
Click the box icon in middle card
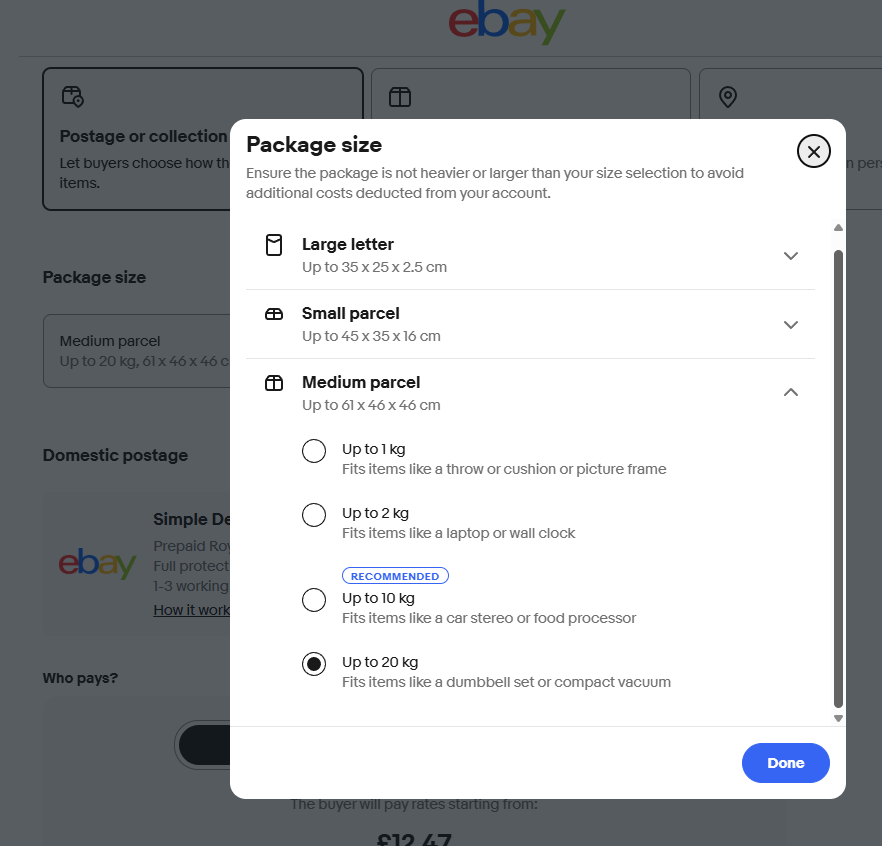click(400, 97)
